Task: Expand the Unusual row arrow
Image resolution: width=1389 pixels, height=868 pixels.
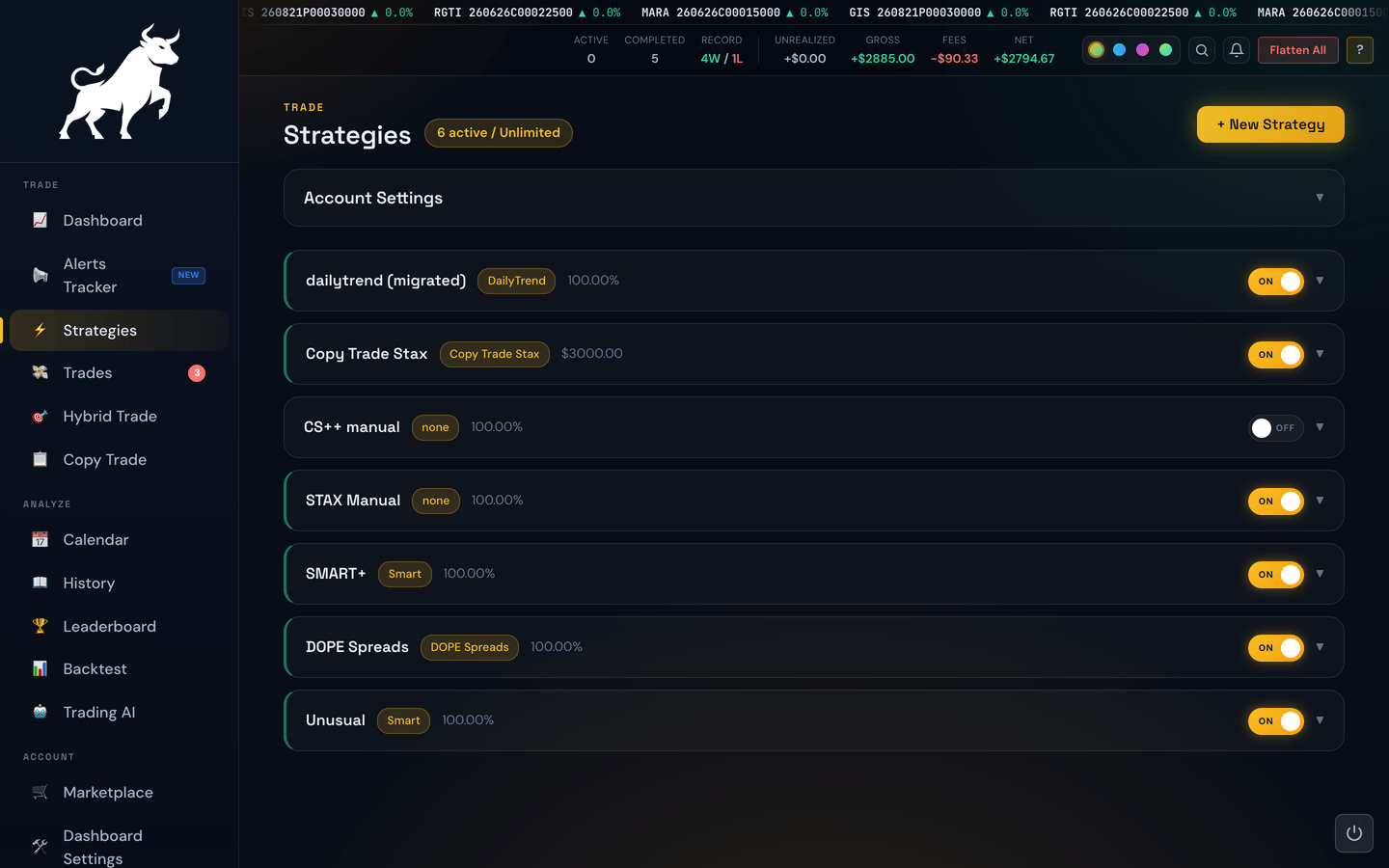Action: click(1320, 720)
